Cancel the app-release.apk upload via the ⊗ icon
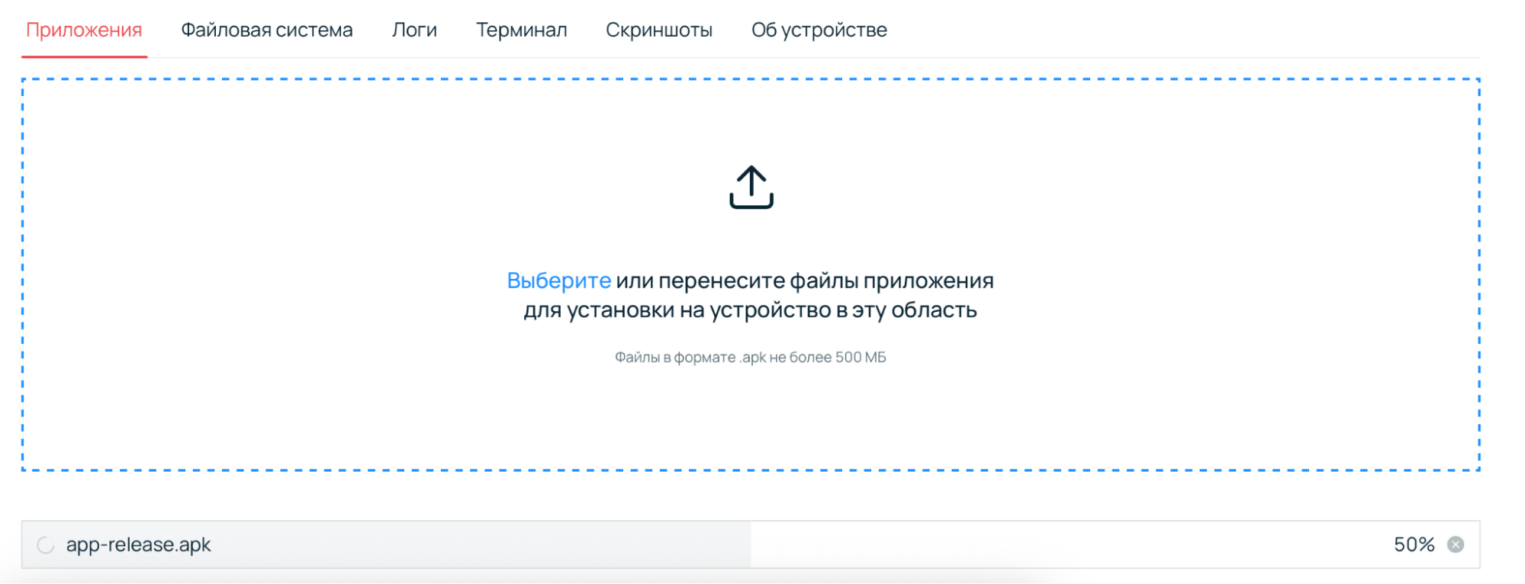 1456,544
